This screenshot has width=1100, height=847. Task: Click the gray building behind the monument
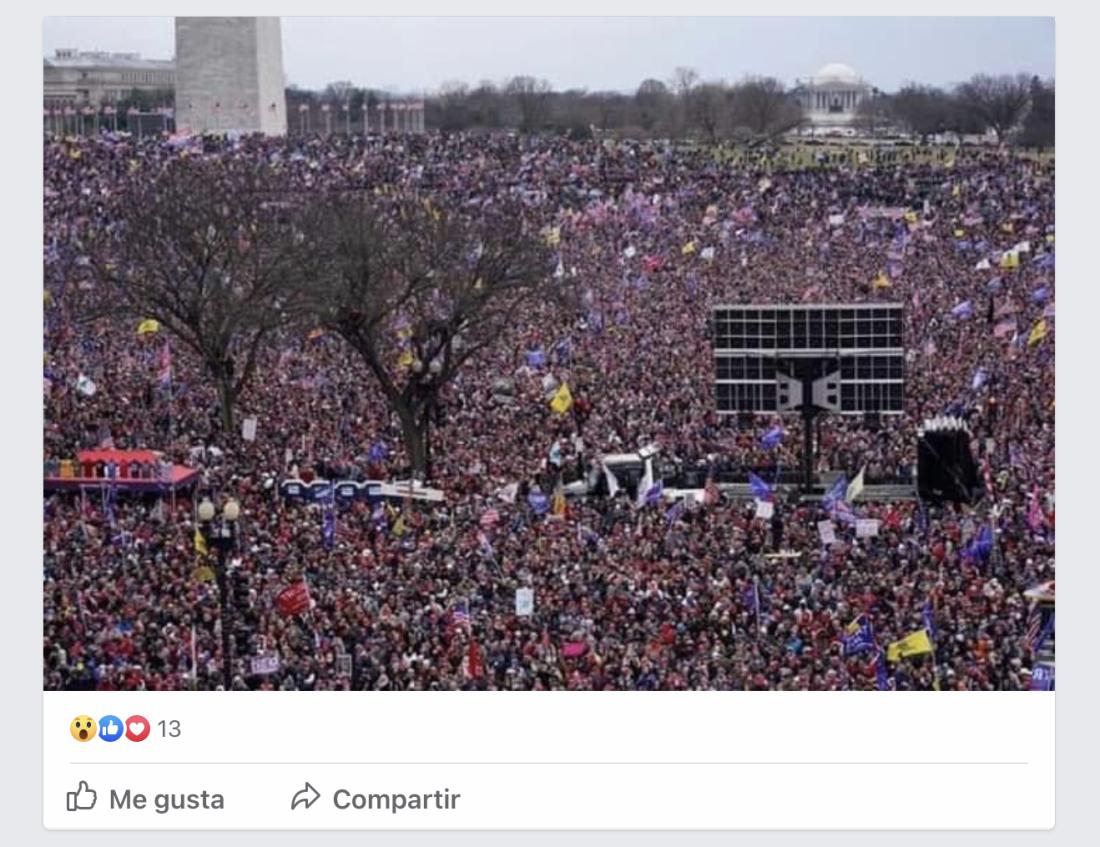[109, 79]
